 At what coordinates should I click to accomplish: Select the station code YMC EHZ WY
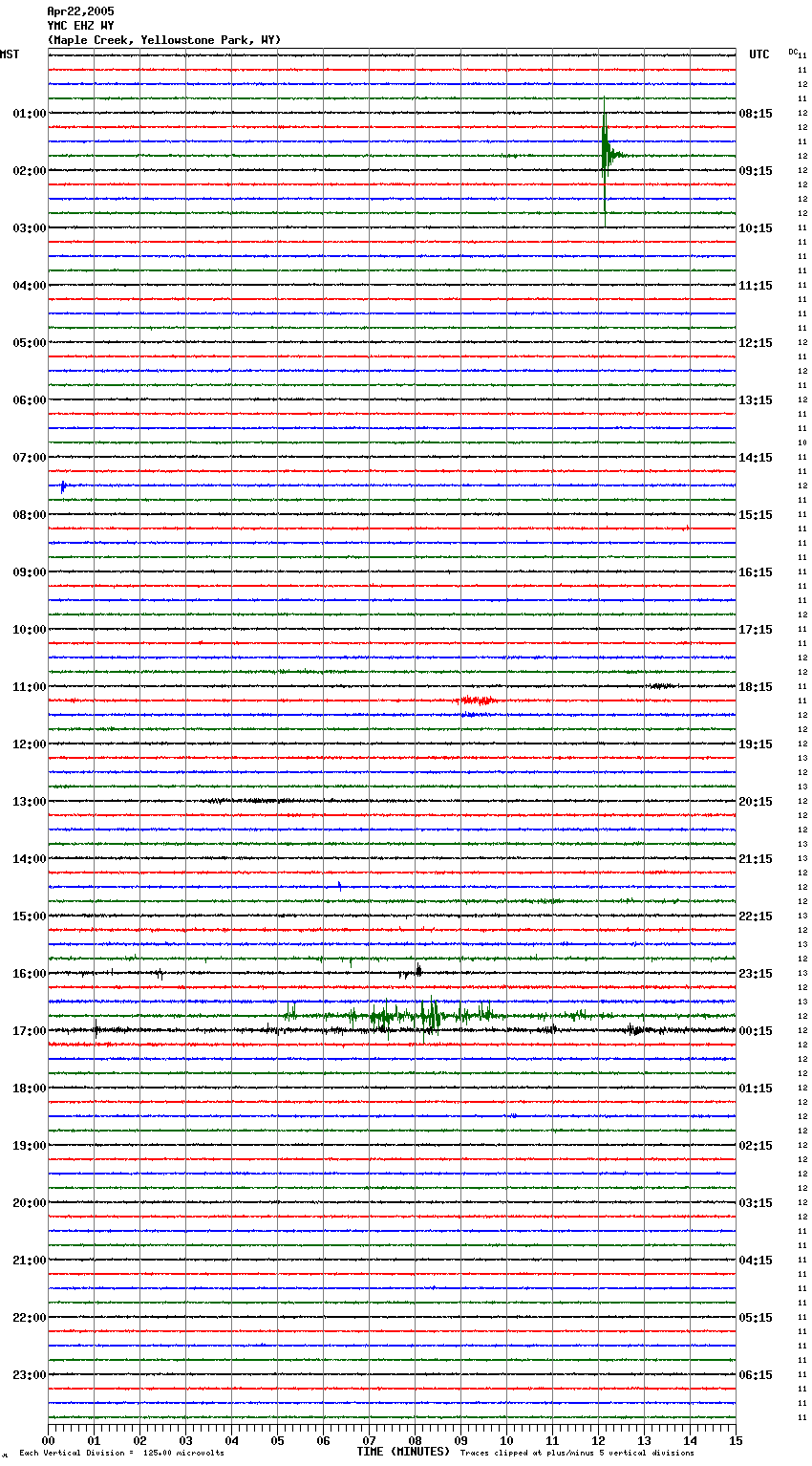click(80, 26)
